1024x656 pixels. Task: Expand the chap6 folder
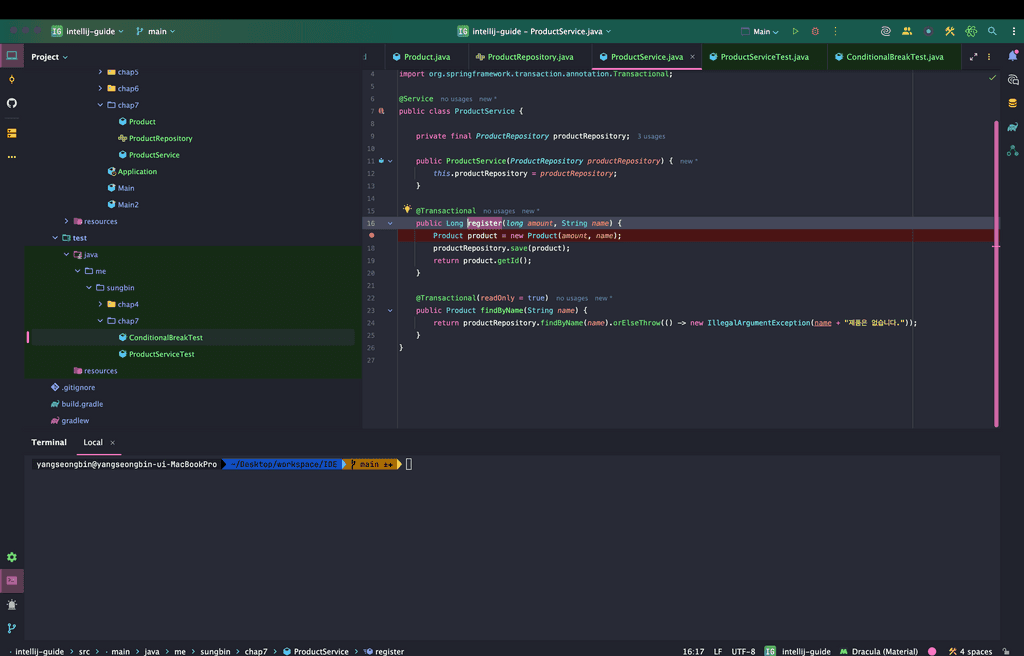pos(100,89)
